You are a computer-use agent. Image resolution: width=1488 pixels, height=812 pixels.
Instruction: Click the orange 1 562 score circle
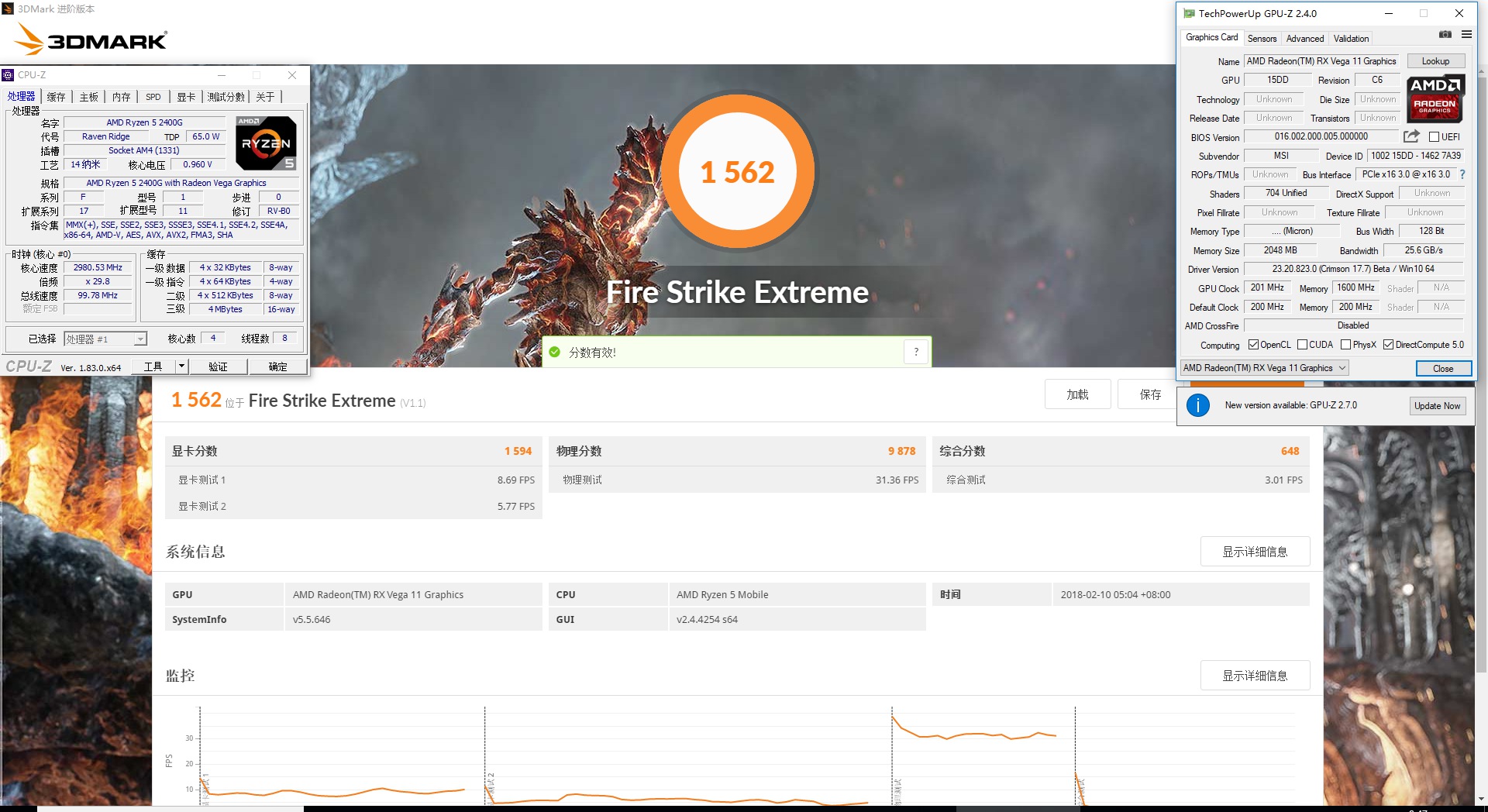point(737,171)
